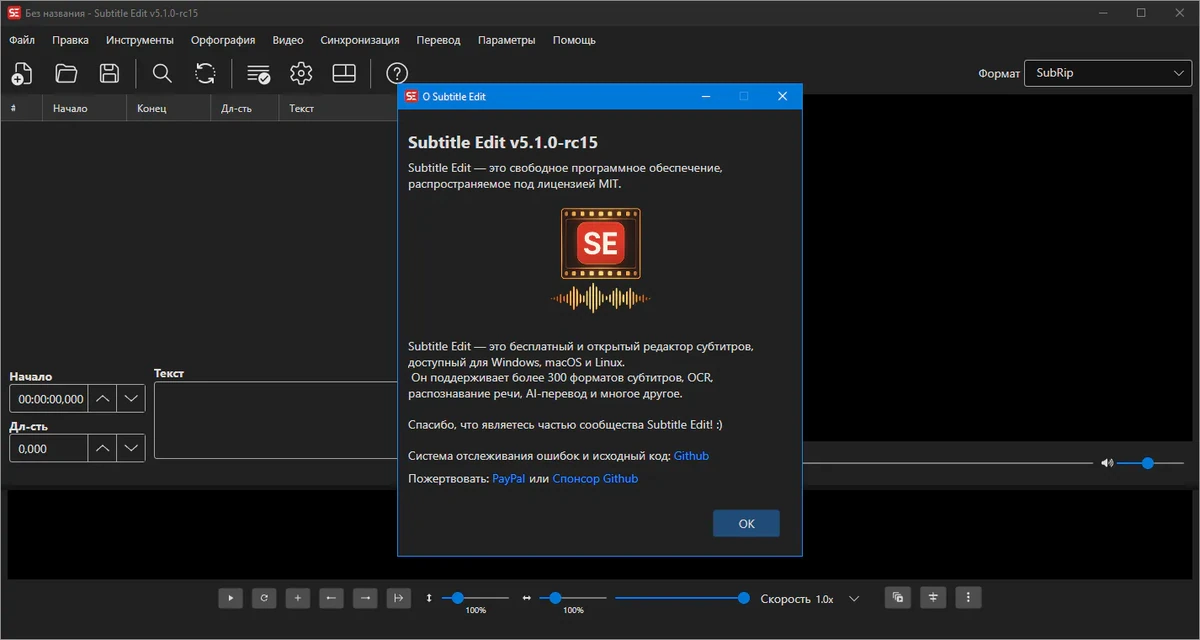
Task: Click the horizontal zoom 100% slider
Action: coord(573,598)
